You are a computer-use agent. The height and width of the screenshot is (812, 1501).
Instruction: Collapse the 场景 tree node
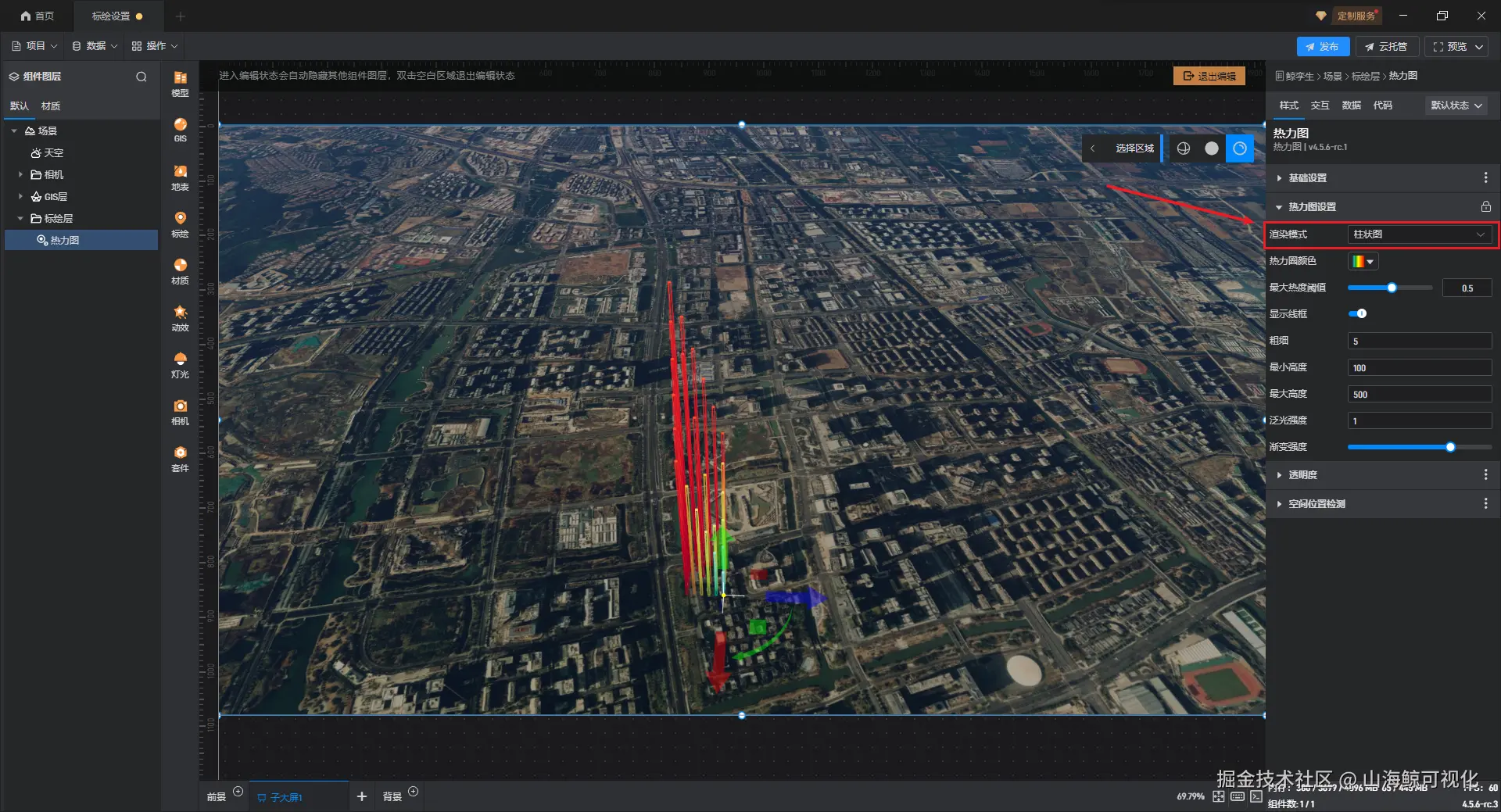point(14,131)
